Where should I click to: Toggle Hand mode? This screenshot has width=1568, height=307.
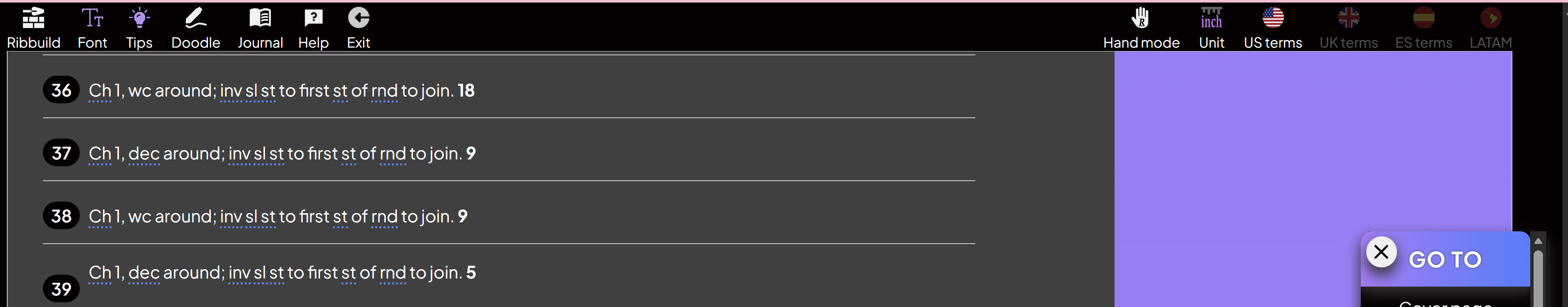[1141, 27]
